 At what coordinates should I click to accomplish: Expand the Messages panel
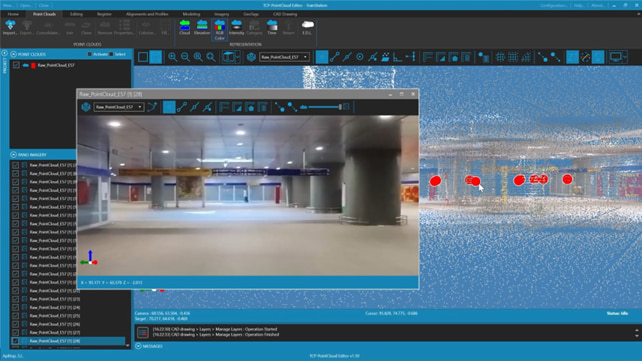point(138,346)
